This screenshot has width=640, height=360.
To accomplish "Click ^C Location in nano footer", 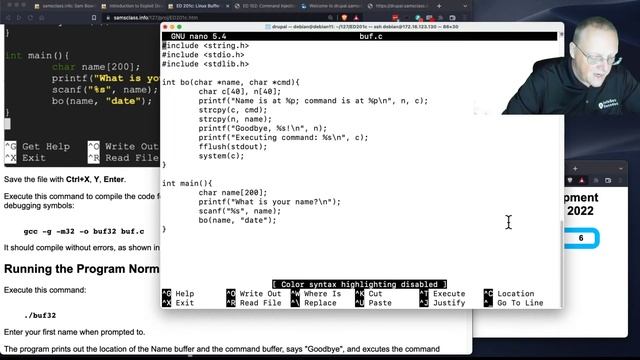I will coord(509,293).
